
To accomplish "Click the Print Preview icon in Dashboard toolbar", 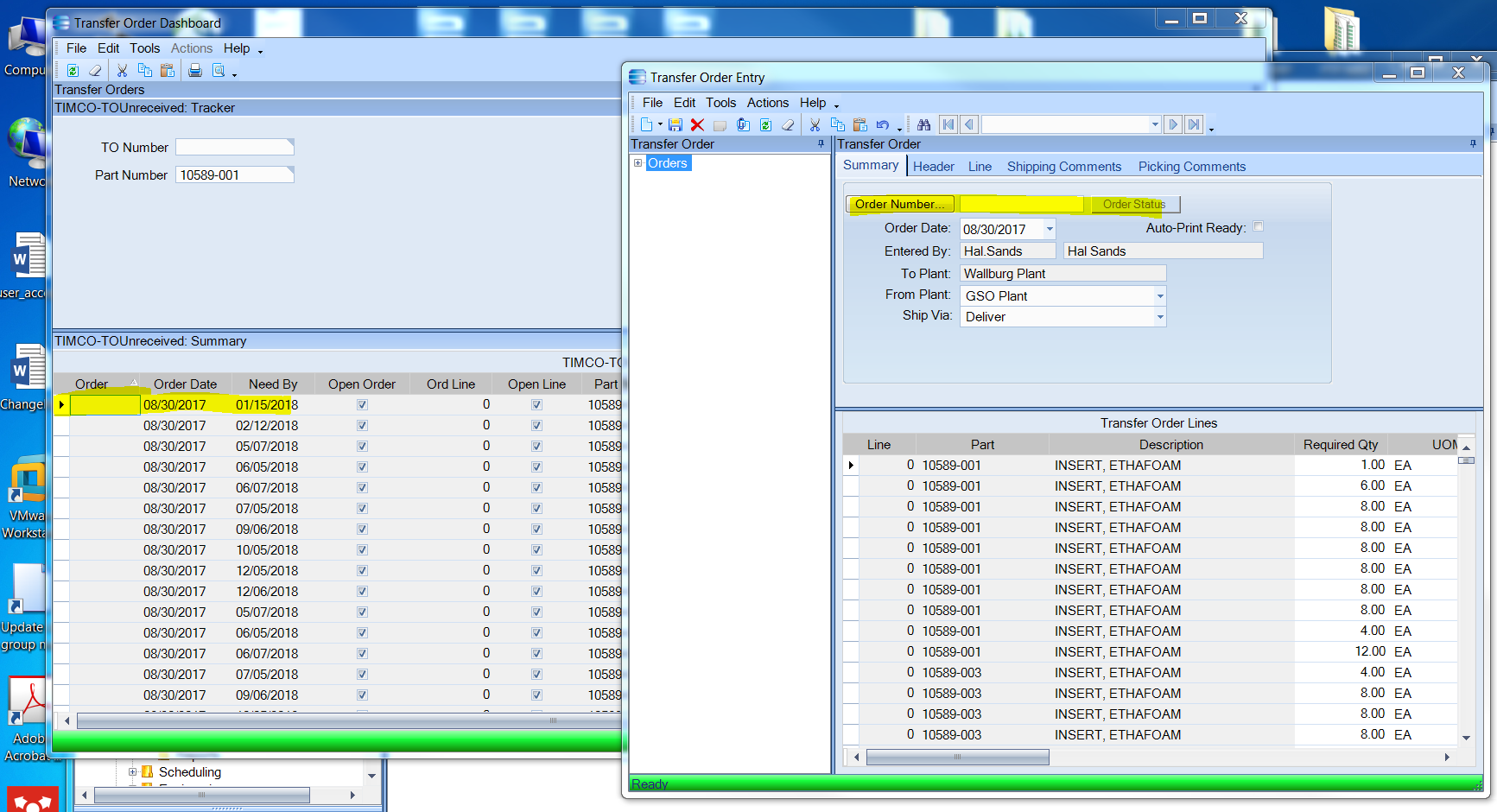I will tap(219, 71).
